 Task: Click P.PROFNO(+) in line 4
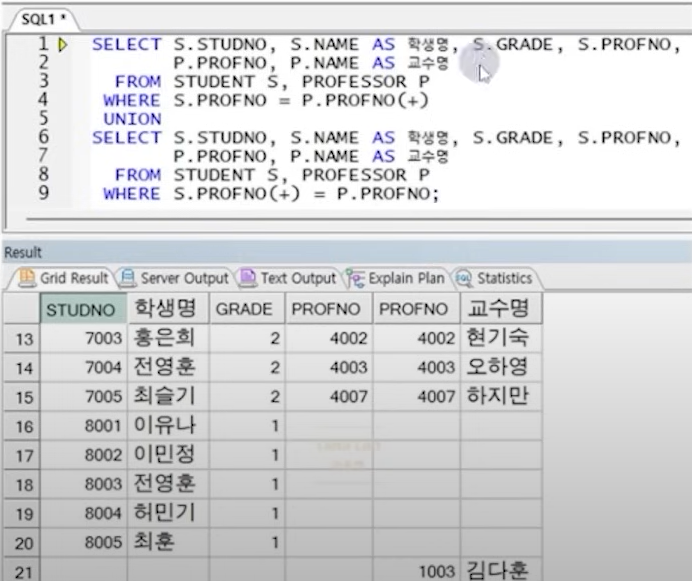(x=365, y=101)
